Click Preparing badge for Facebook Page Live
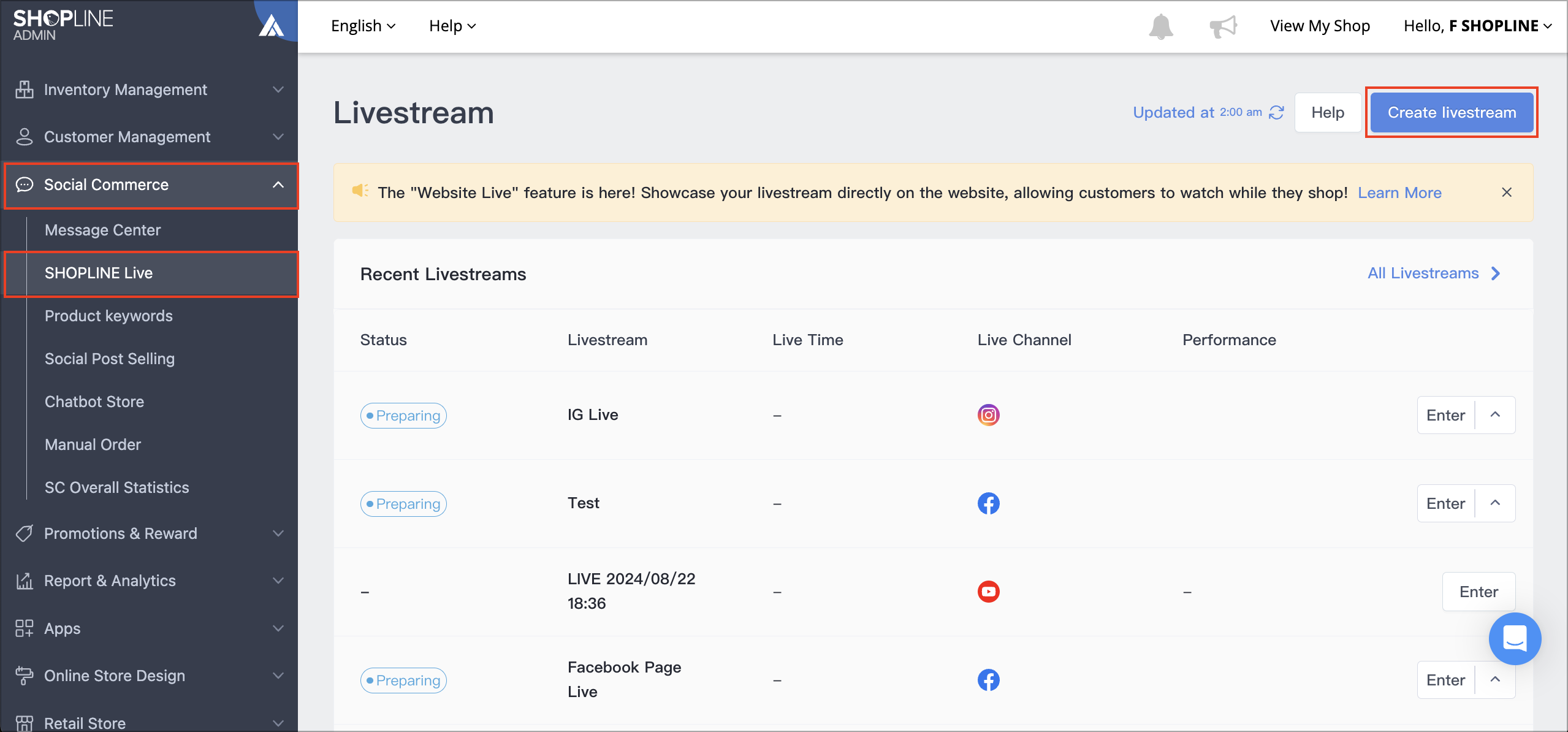 [403, 681]
